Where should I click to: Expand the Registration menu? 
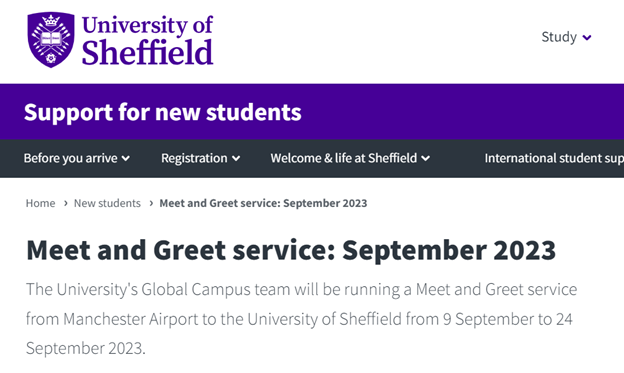point(201,158)
